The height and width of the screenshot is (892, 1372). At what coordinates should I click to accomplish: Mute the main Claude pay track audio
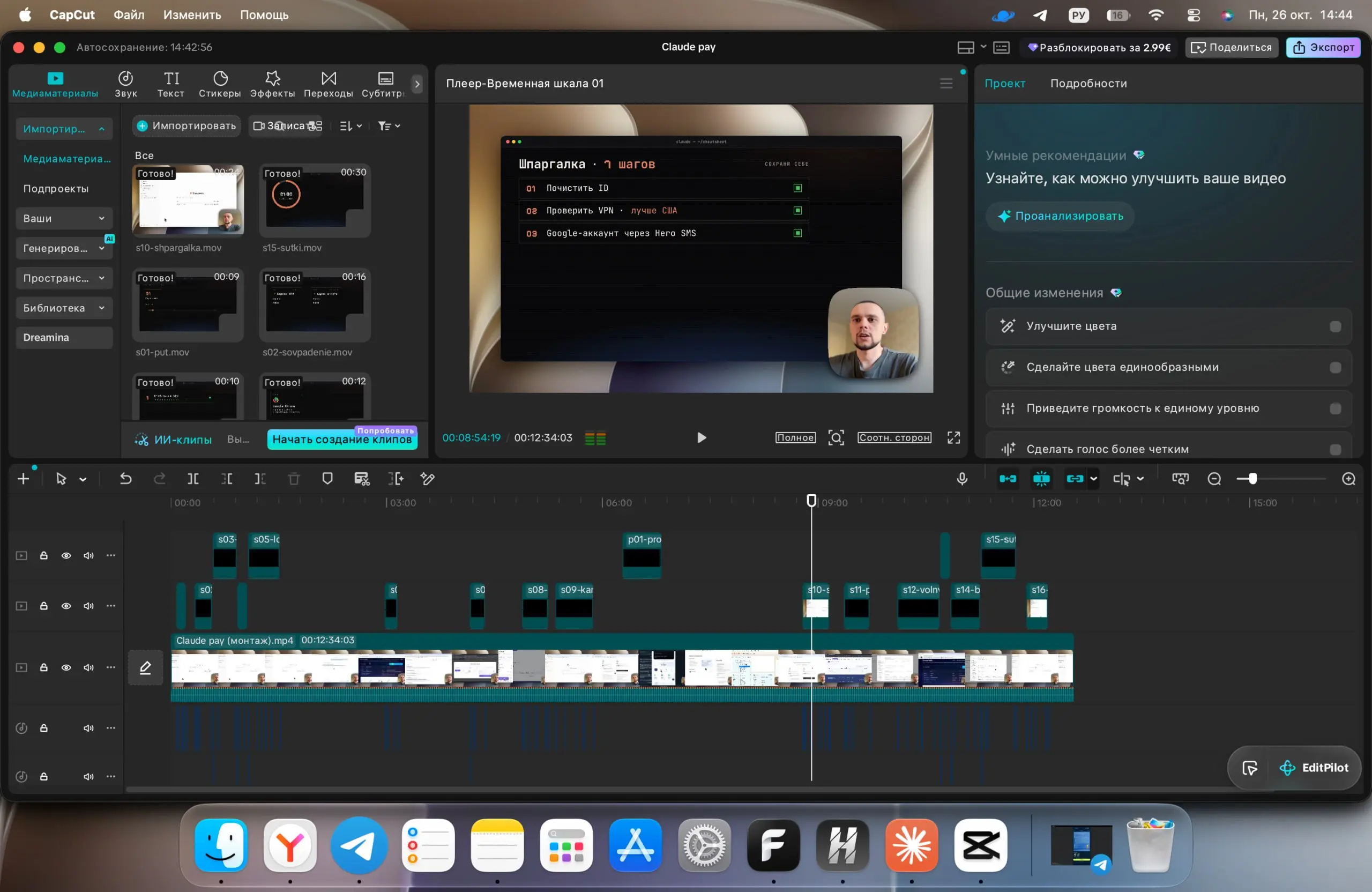coord(88,667)
